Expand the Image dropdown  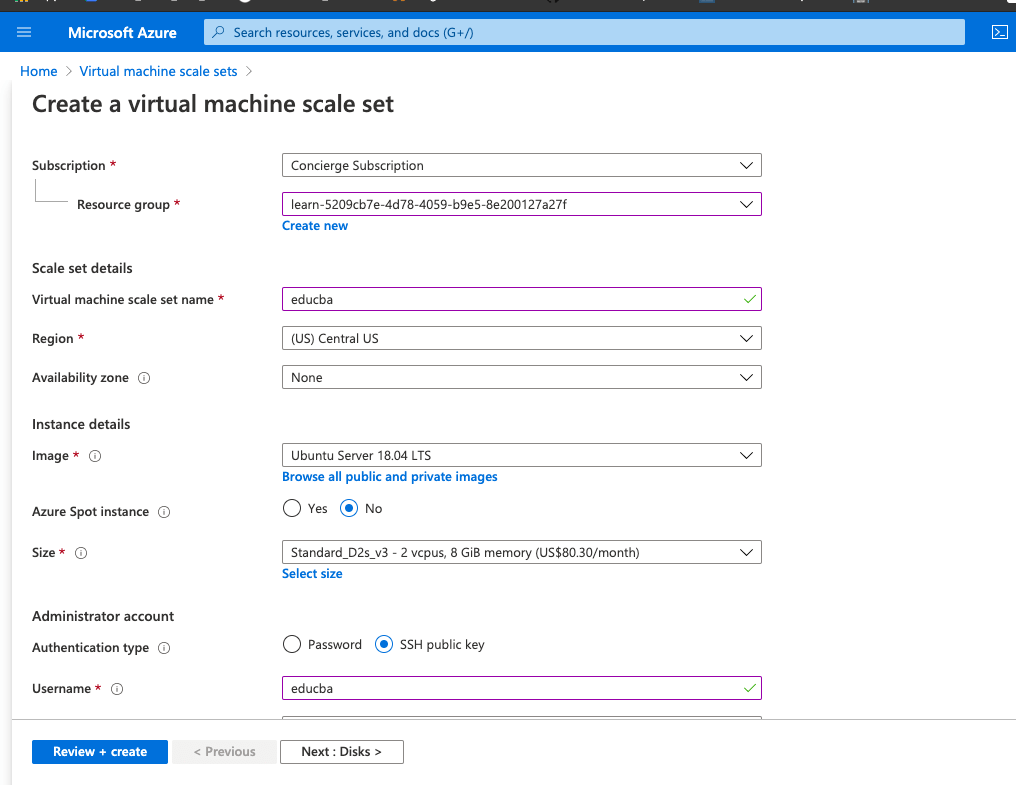(x=521, y=455)
